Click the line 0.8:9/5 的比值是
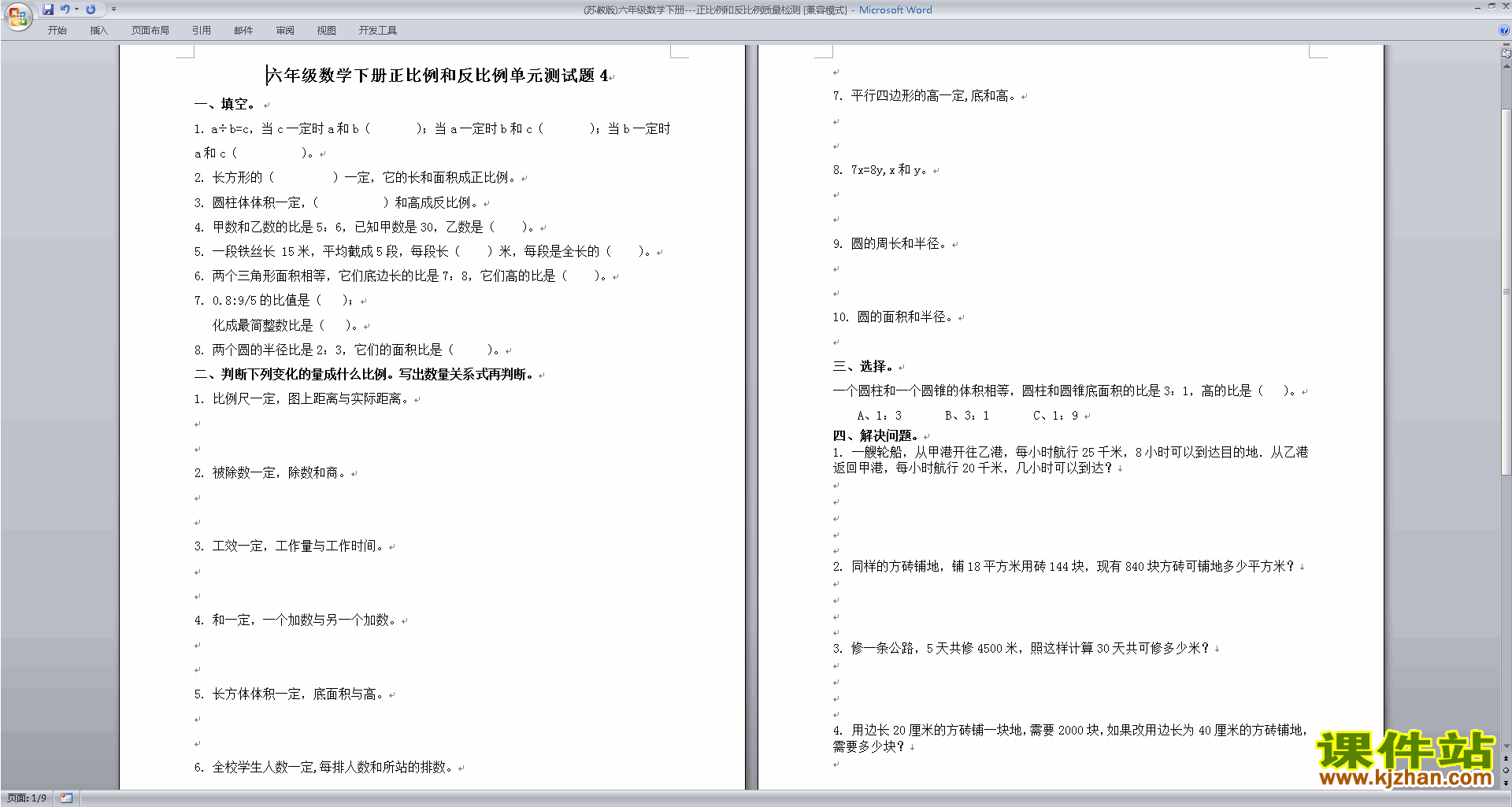1512x807 pixels. pyautogui.click(x=274, y=301)
